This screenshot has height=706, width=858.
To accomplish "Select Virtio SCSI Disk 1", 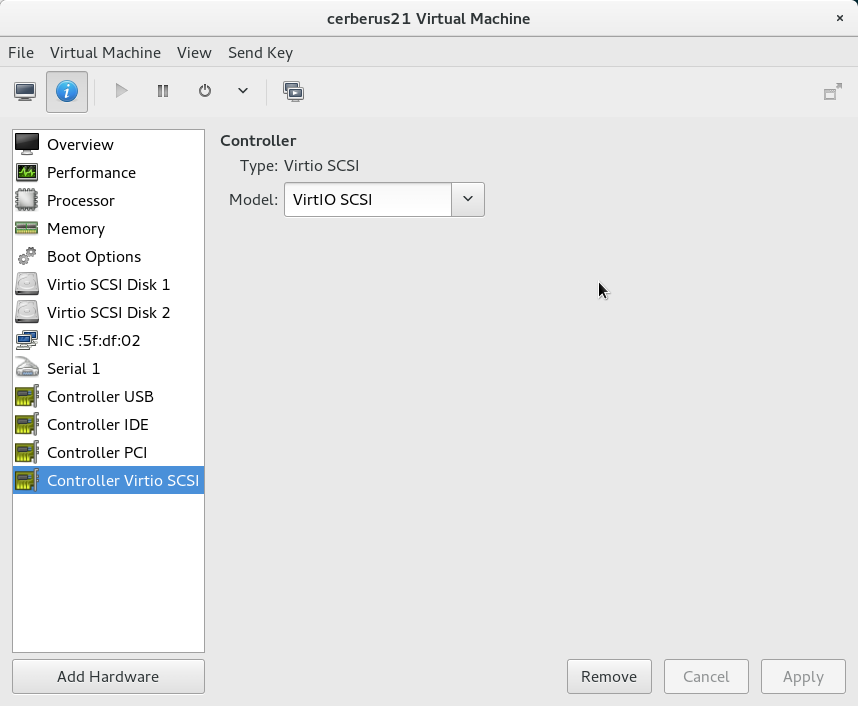I will [x=108, y=285].
